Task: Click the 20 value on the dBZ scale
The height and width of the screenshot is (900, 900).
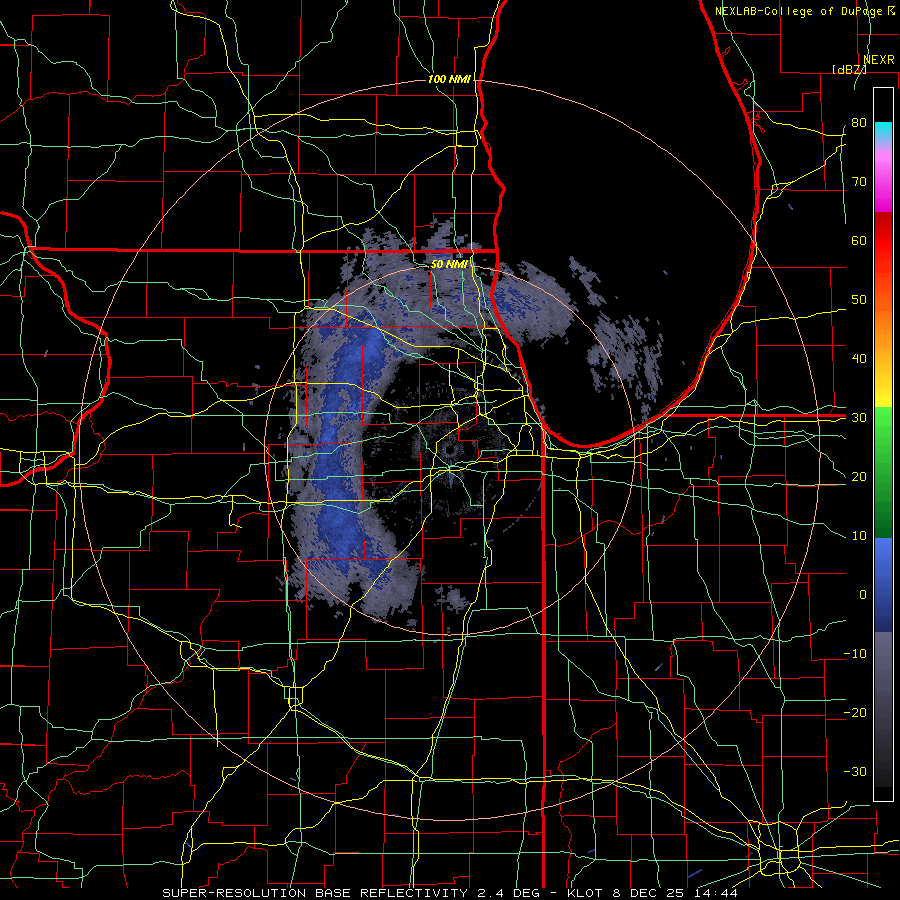Action: tap(859, 477)
